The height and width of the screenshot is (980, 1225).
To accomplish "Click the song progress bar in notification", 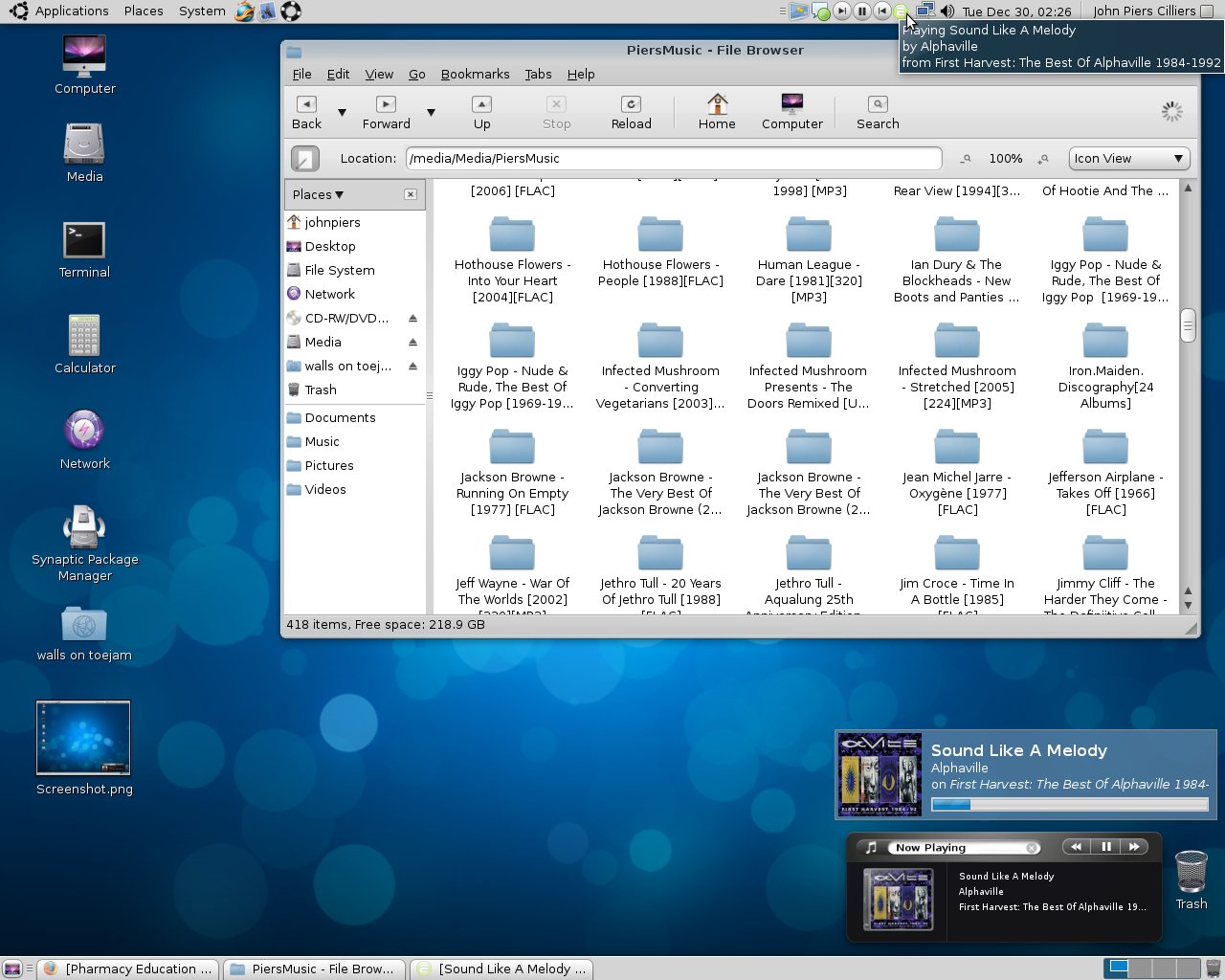I will click(x=1069, y=805).
